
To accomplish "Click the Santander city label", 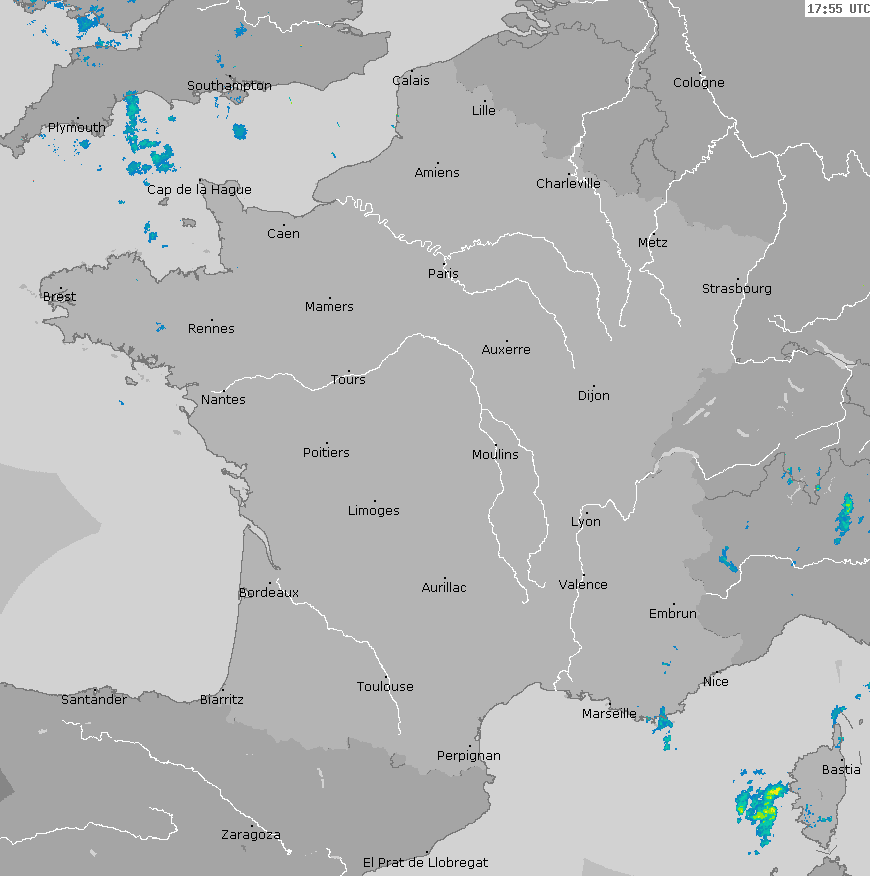I will (94, 699).
